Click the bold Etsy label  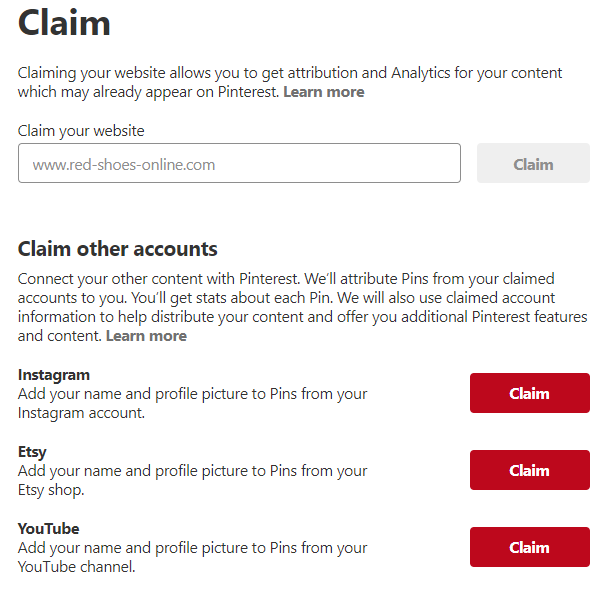32,452
